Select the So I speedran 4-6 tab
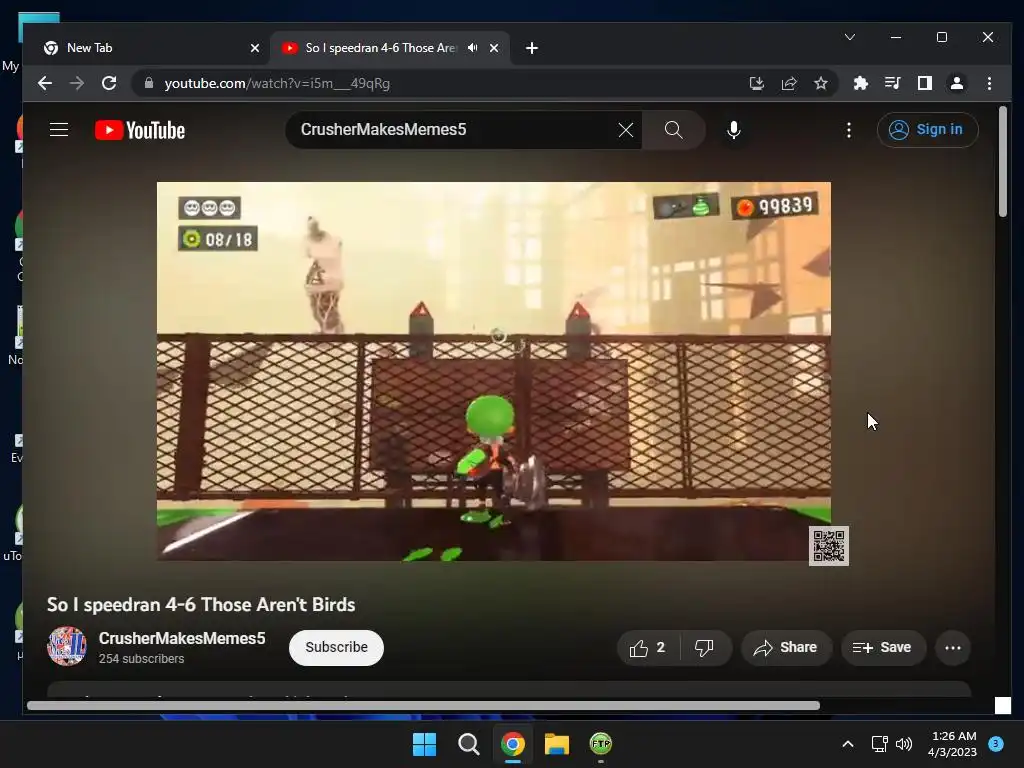 pos(380,48)
